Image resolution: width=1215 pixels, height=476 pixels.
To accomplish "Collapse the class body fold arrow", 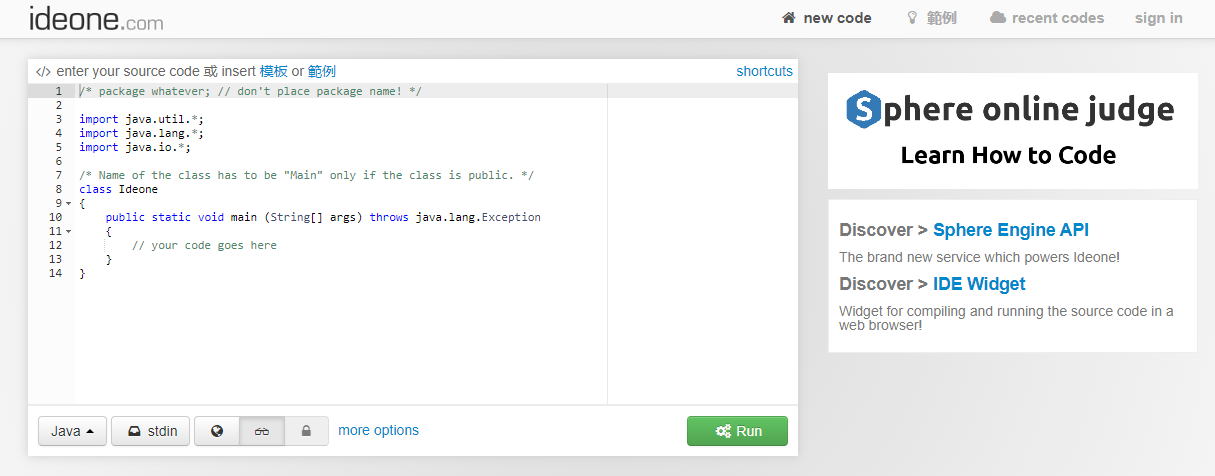I will pyautogui.click(x=68, y=203).
